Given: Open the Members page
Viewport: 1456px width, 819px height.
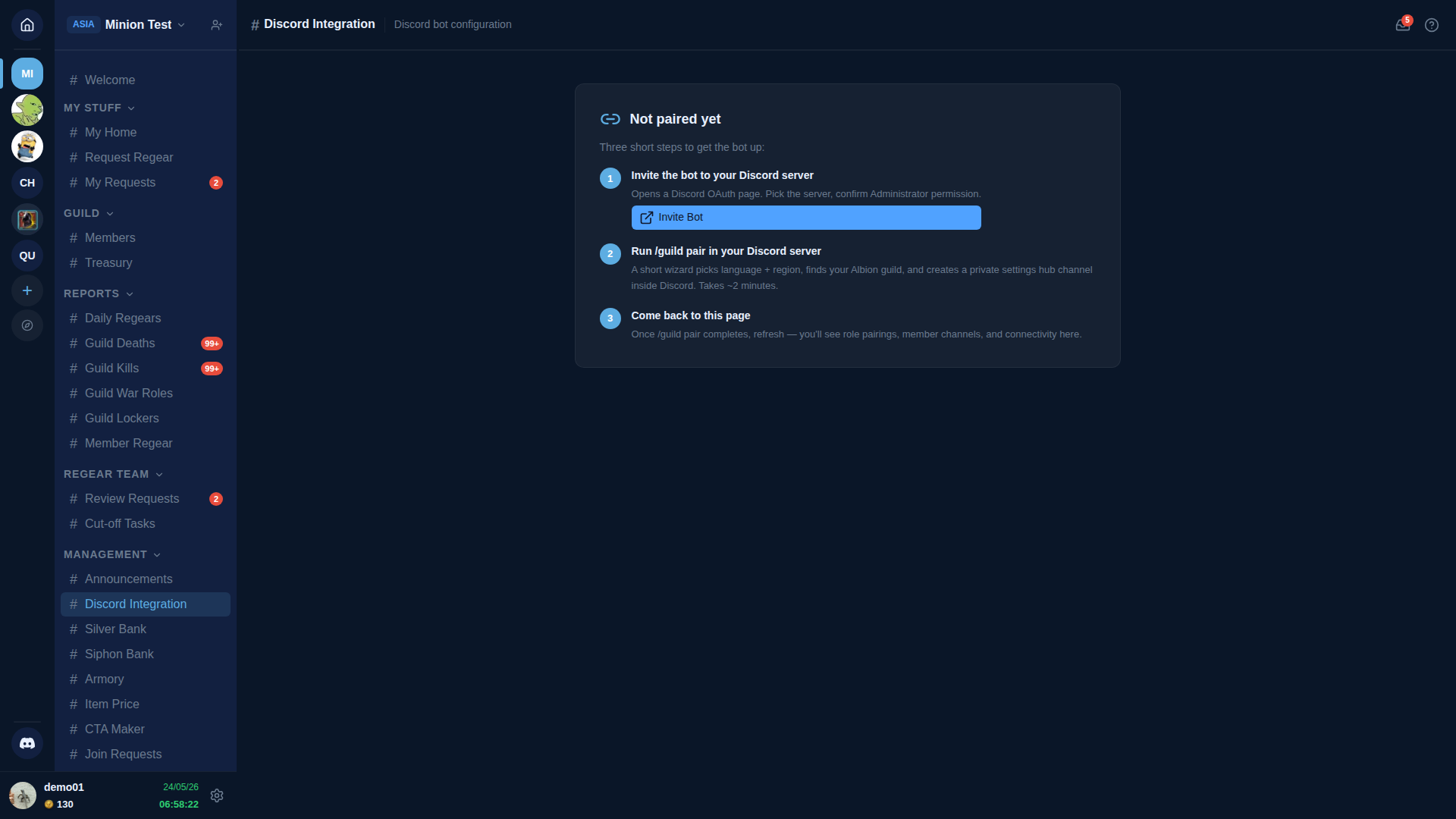Looking at the screenshot, I should pyautogui.click(x=146, y=237).
